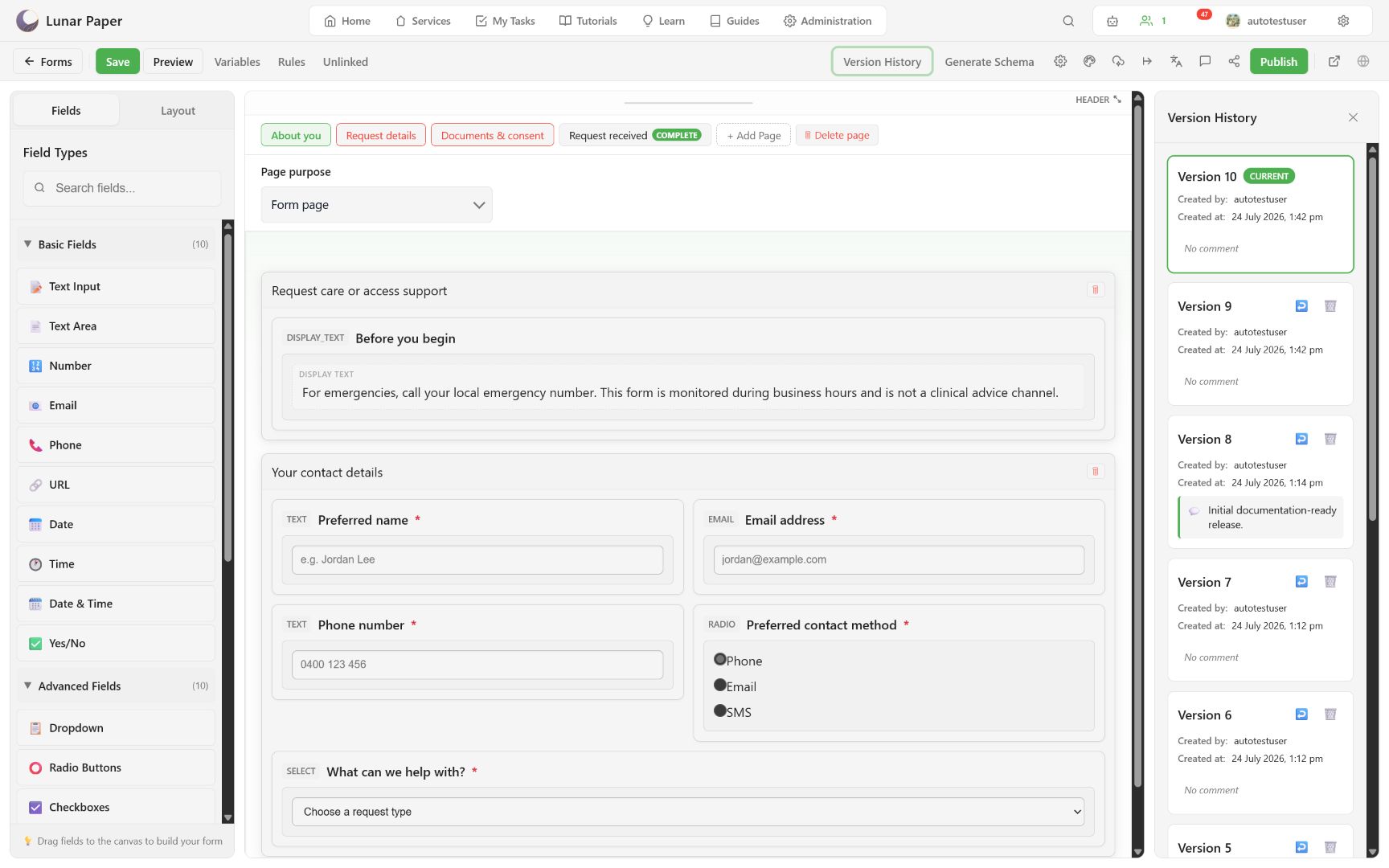Close the Version History panel
This screenshot has width=1389, height=868.
(x=1353, y=117)
